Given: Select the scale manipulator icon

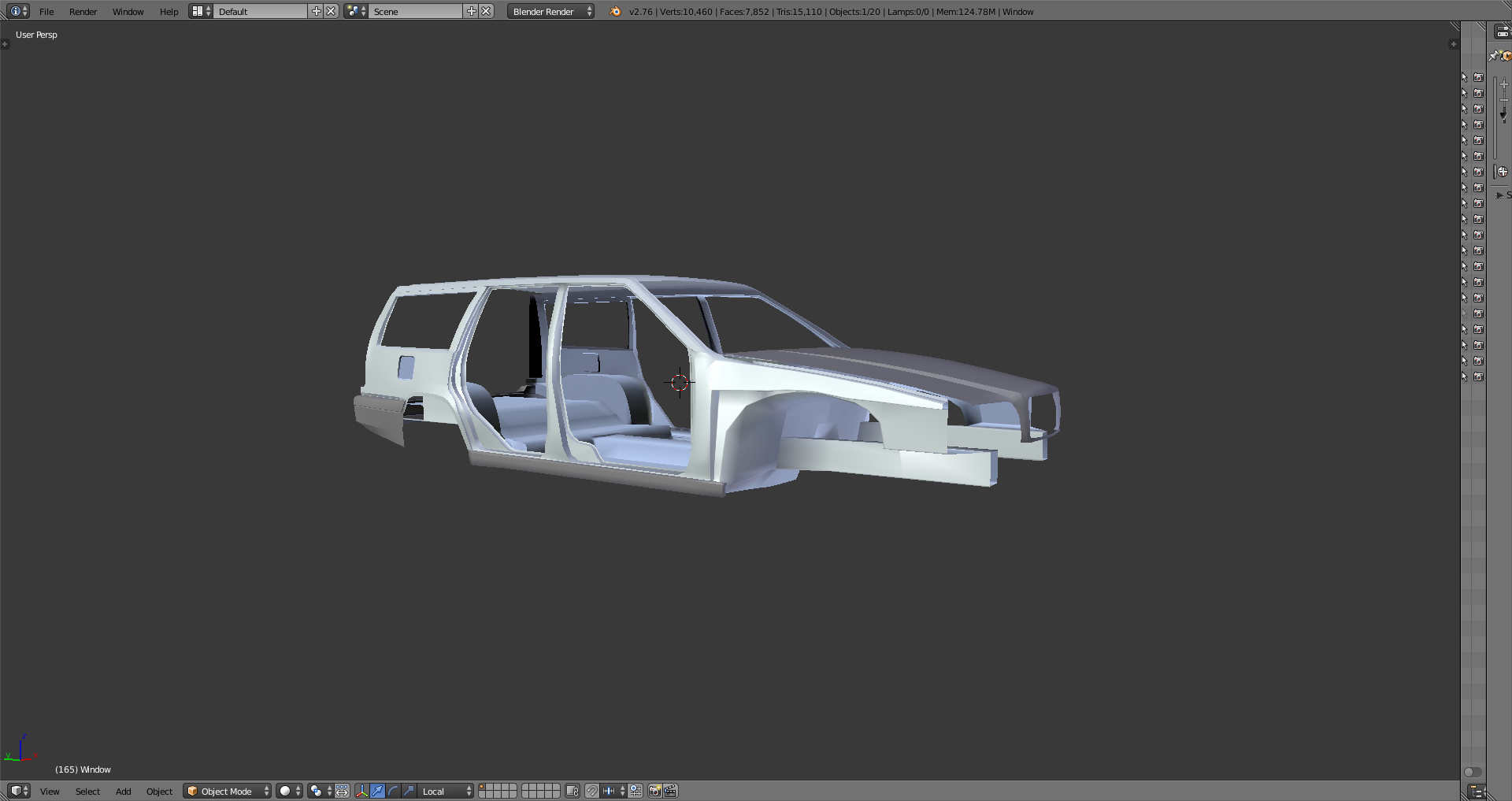Looking at the screenshot, I should pyautogui.click(x=409, y=791).
